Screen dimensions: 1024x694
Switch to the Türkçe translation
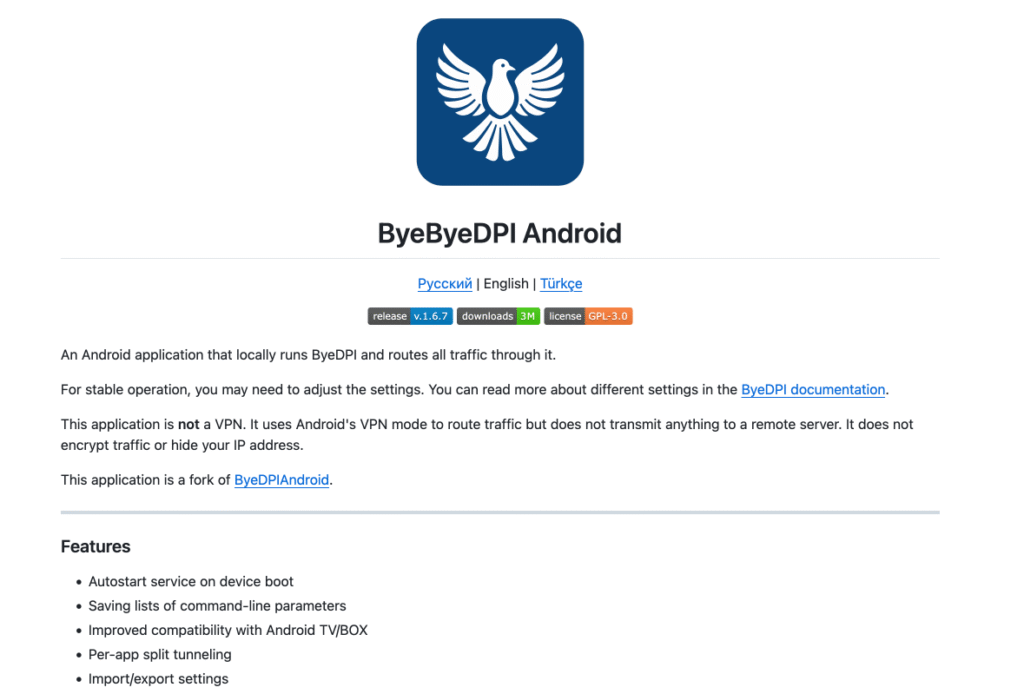pos(561,283)
